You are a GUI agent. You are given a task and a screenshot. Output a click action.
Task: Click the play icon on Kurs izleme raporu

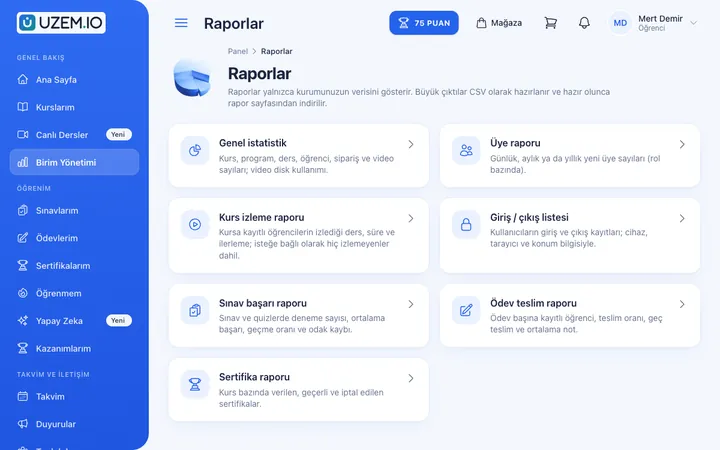click(x=195, y=224)
